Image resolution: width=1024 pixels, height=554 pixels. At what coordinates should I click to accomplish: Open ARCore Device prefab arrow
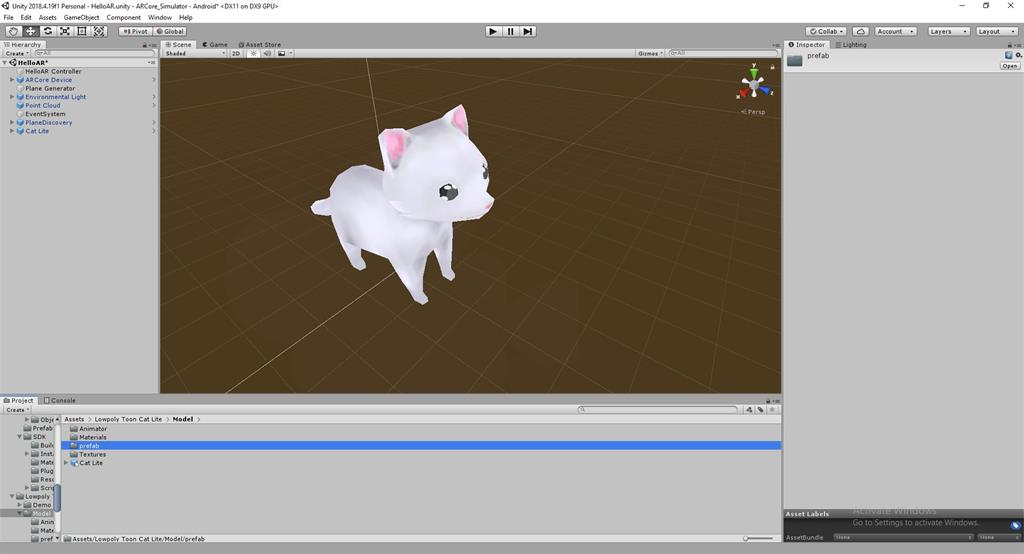[x=154, y=80]
